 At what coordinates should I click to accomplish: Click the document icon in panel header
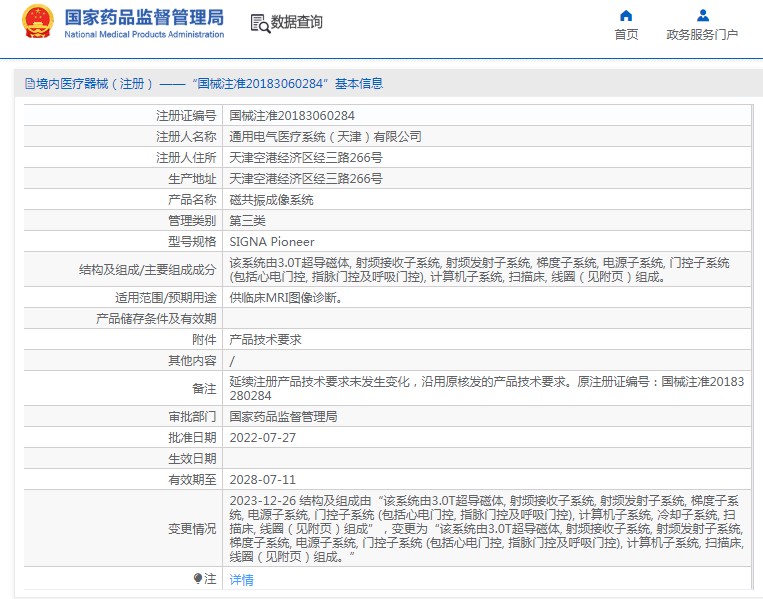click(x=29, y=84)
